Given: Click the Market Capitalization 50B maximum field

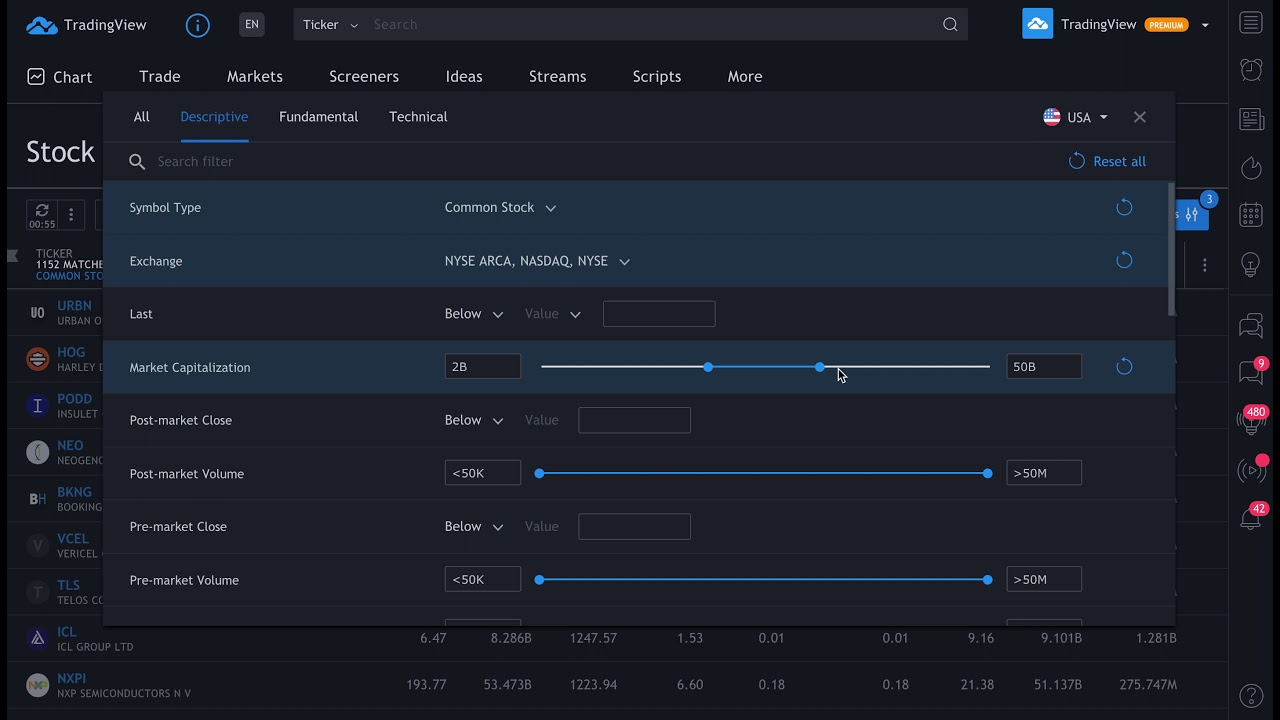Looking at the screenshot, I should (1044, 367).
